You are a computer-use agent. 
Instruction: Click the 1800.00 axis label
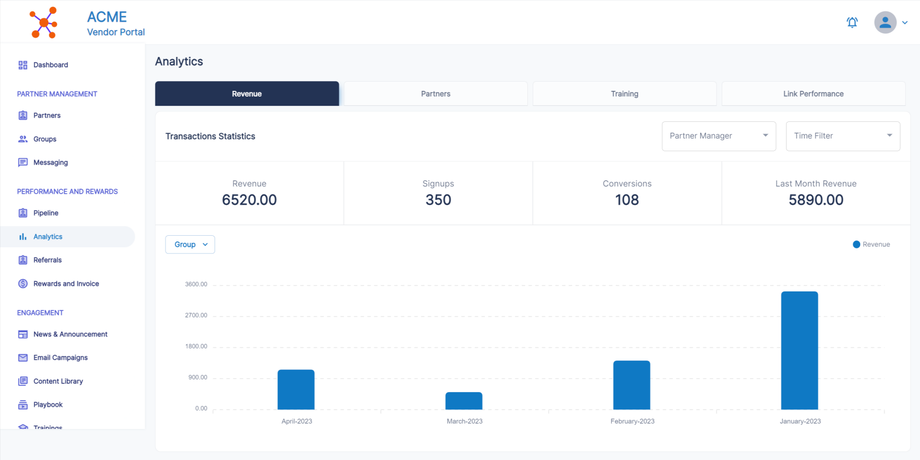point(196,346)
